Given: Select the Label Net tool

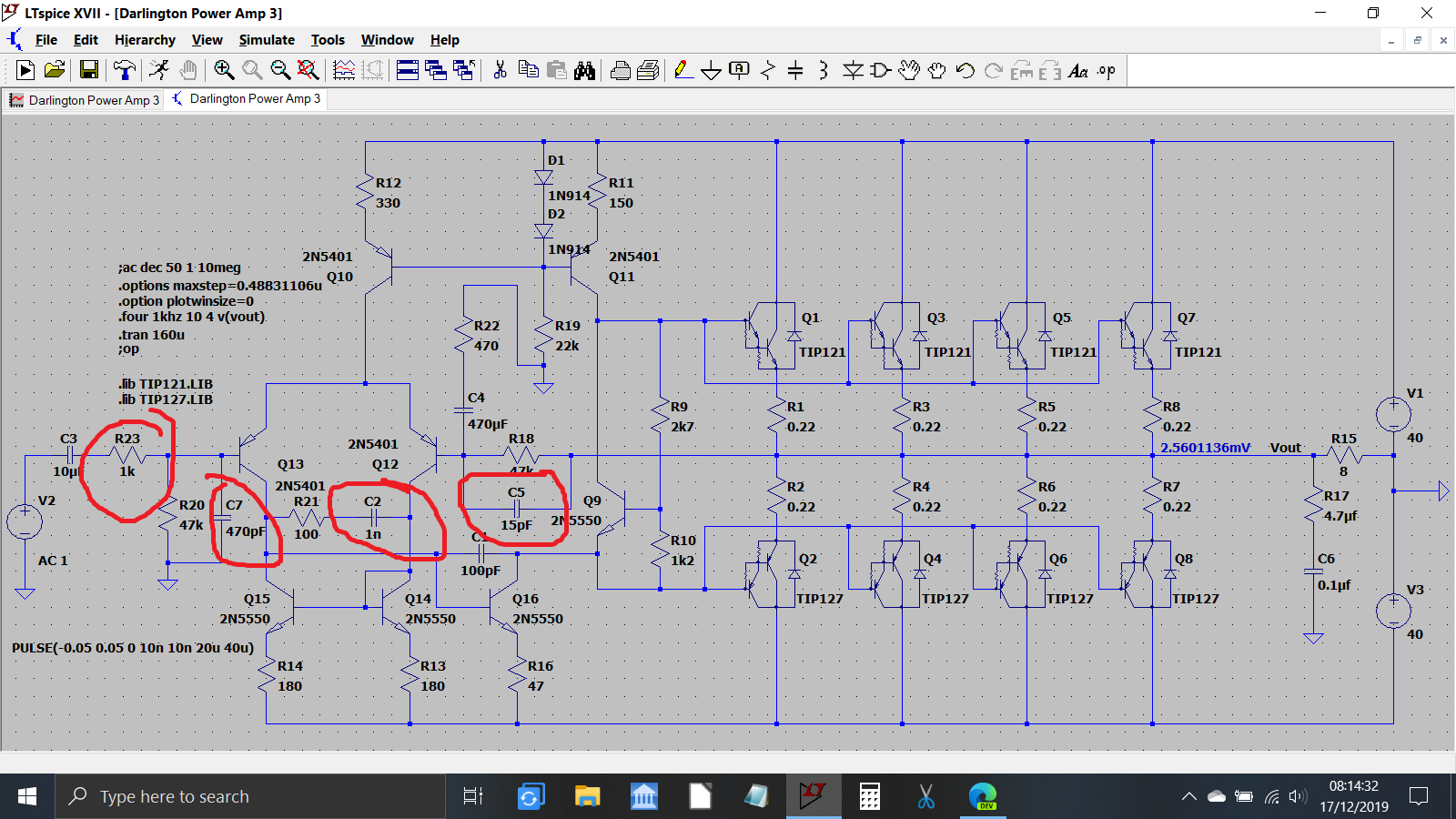Looking at the screenshot, I should pos(740,70).
